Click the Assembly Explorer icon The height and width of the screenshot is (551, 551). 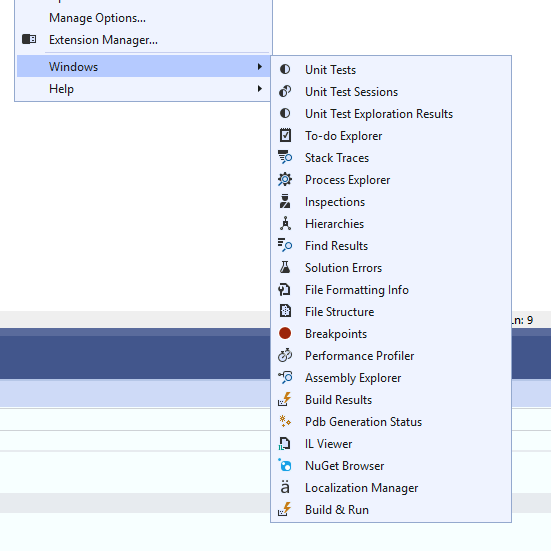pos(285,377)
